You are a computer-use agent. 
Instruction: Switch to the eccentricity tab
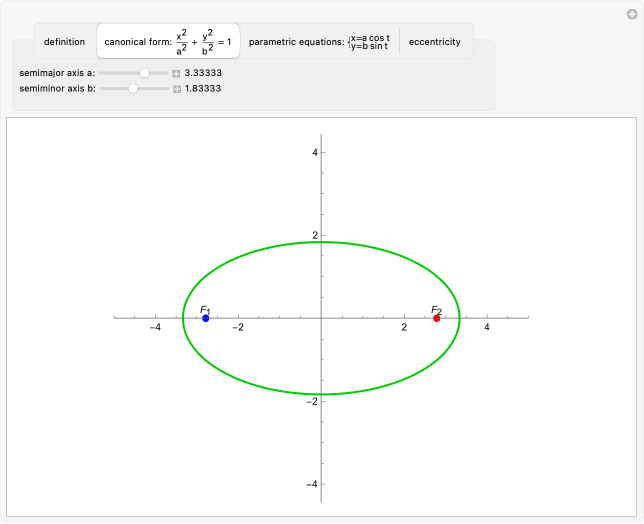click(x=435, y=42)
